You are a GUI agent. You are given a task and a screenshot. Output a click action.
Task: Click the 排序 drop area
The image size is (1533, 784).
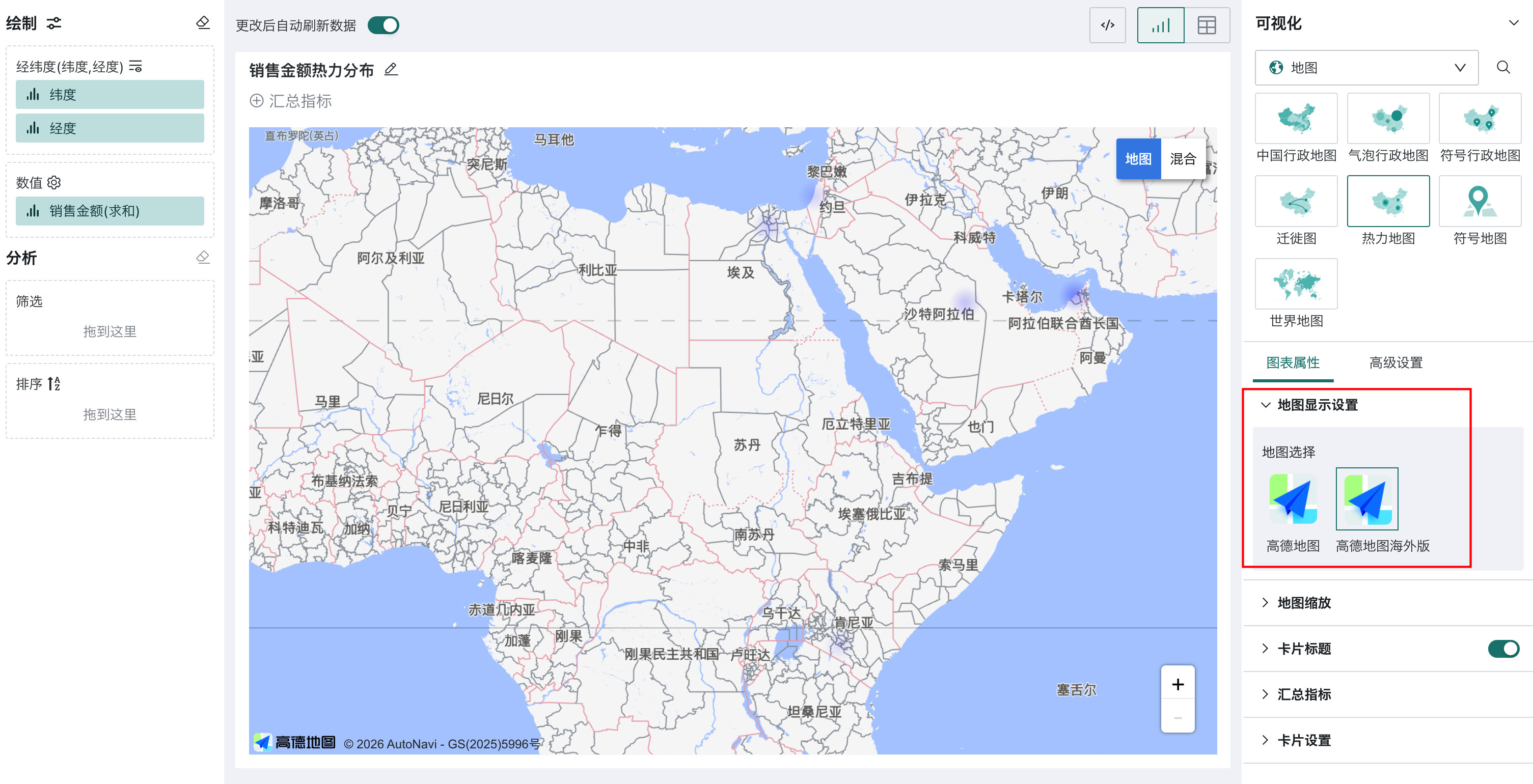point(109,414)
